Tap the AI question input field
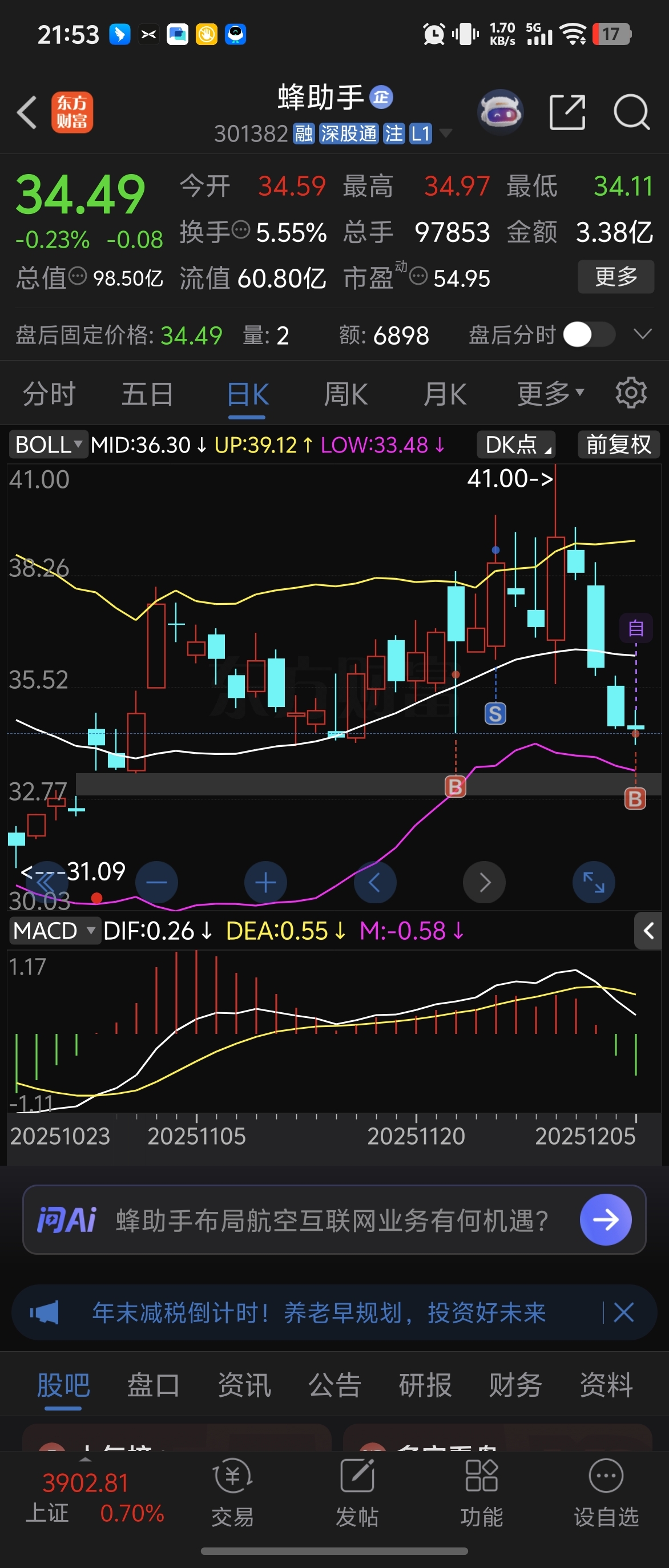 click(333, 1219)
